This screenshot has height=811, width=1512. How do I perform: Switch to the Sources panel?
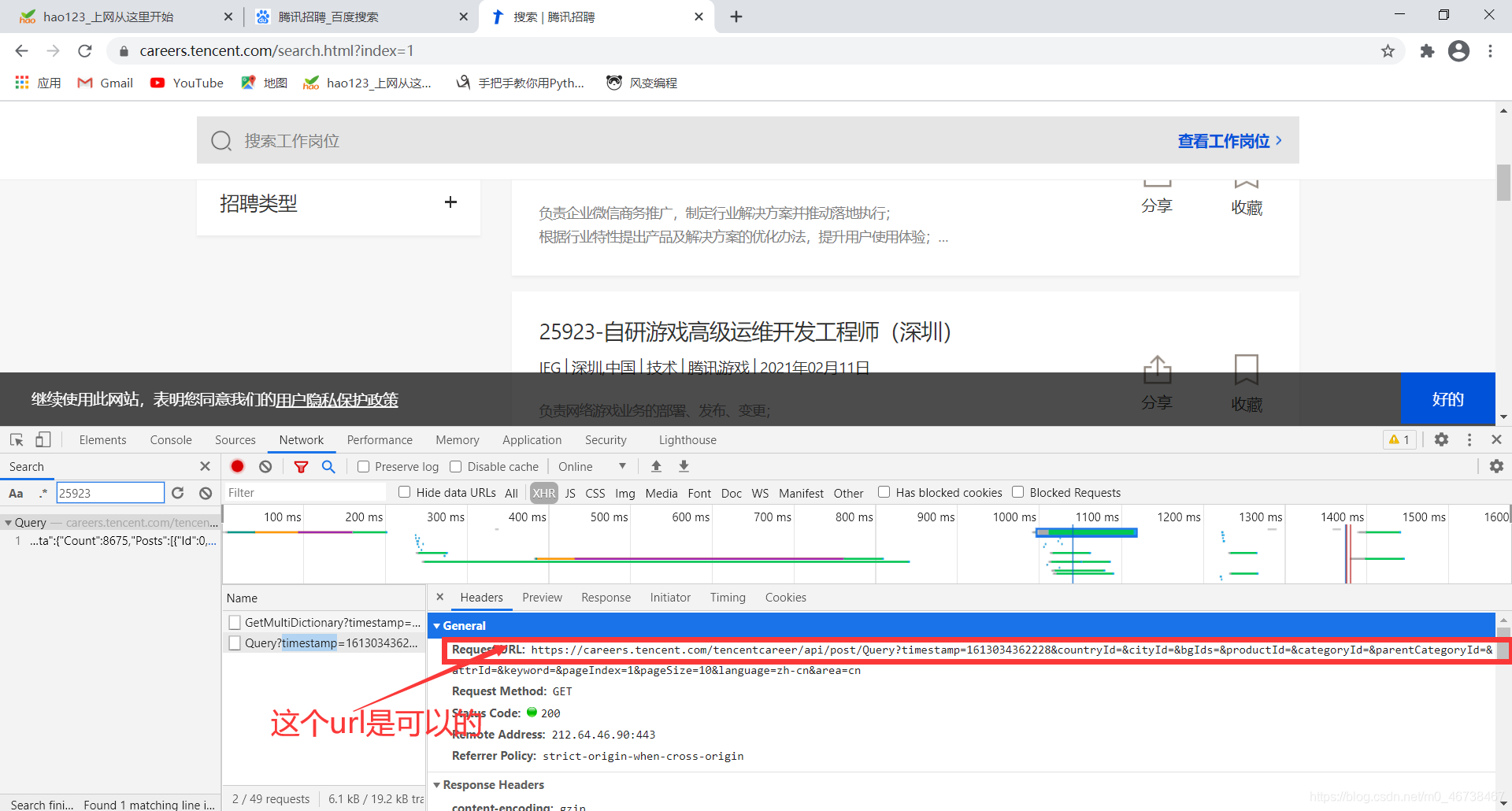tap(235, 440)
